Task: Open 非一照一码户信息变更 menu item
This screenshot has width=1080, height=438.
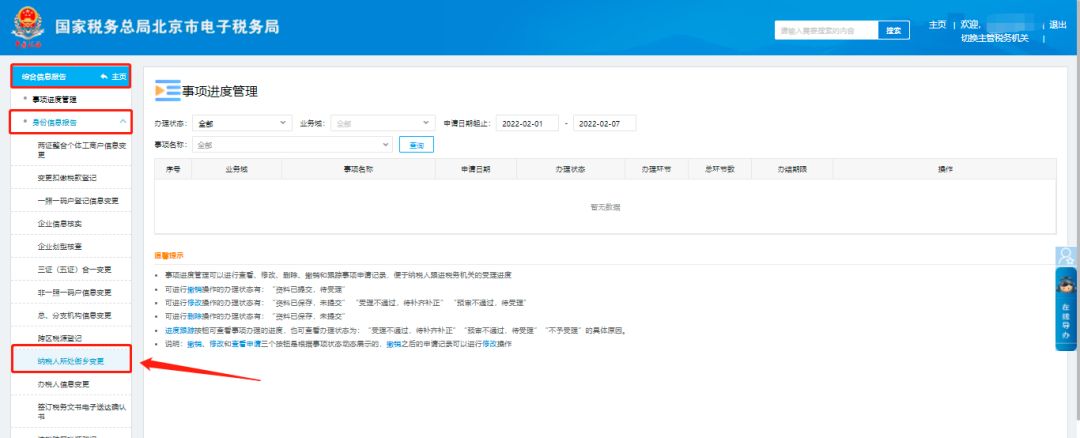Action: (74, 293)
